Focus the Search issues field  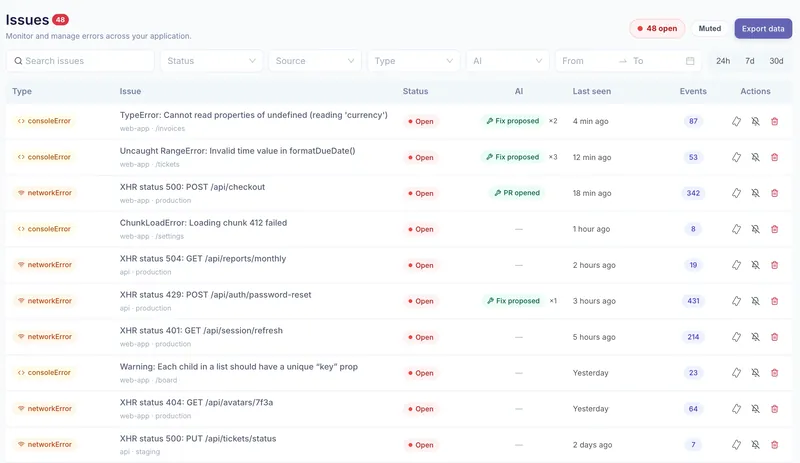click(x=80, y=61)
